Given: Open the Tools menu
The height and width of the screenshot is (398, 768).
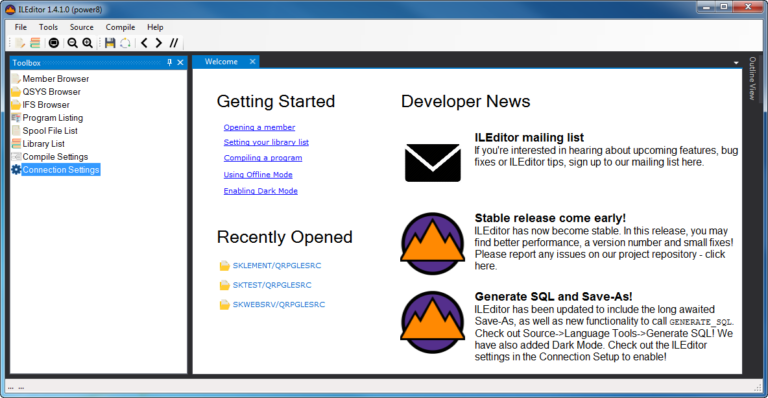Looking at the screenshot, I should pyautogui.click(x=48, y=27).
